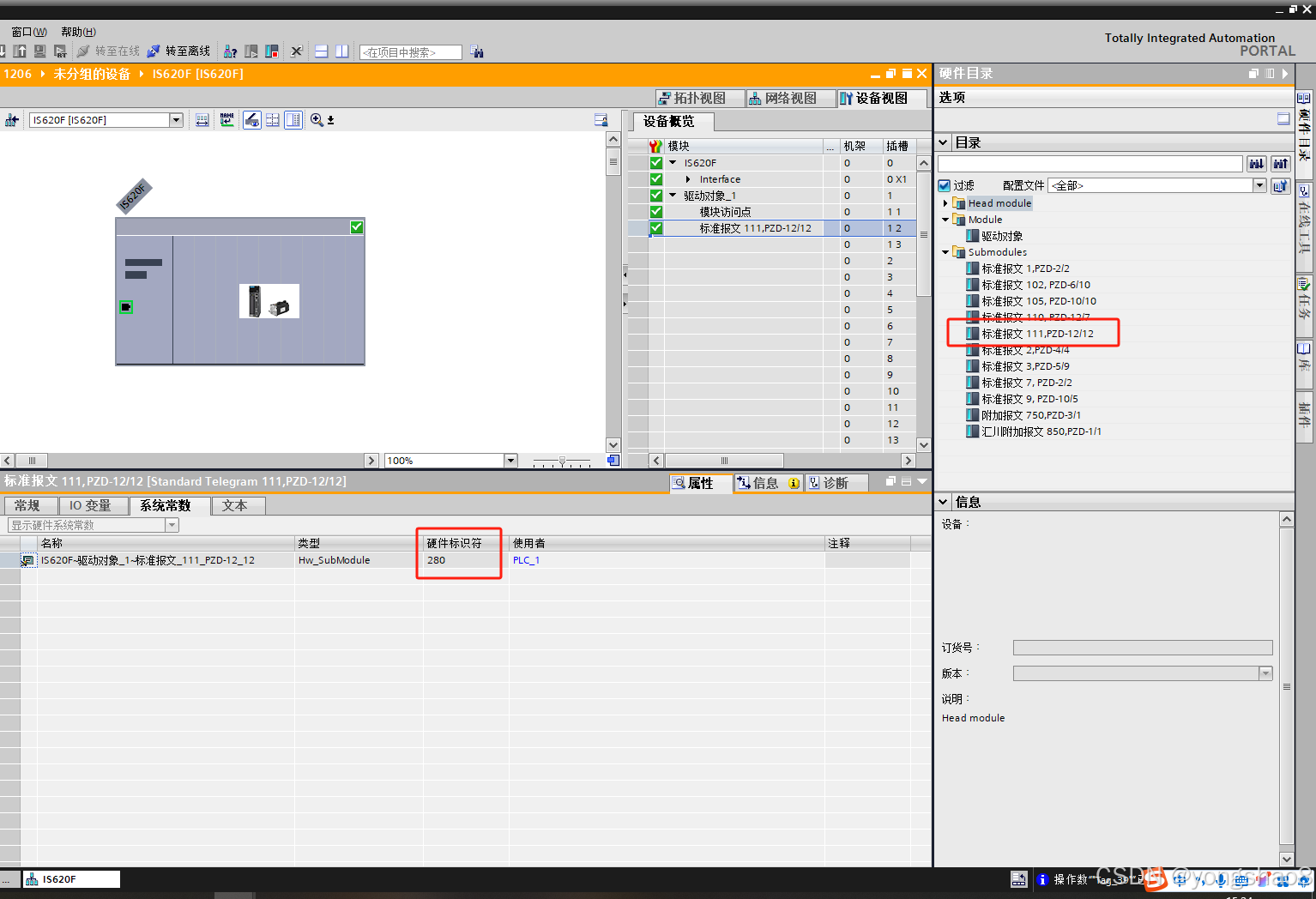
Task: Click the zoom magnifier icon in device view
Action: 317,120
